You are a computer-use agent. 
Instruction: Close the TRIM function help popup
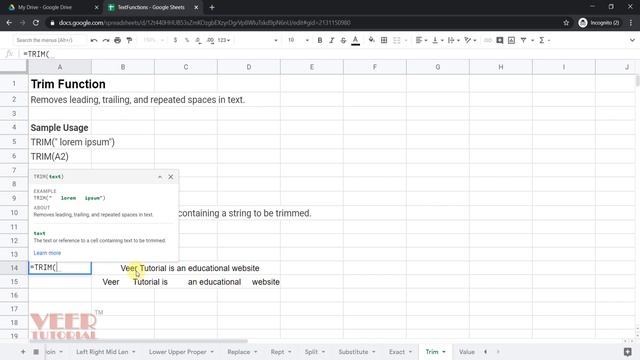point(171,177)
